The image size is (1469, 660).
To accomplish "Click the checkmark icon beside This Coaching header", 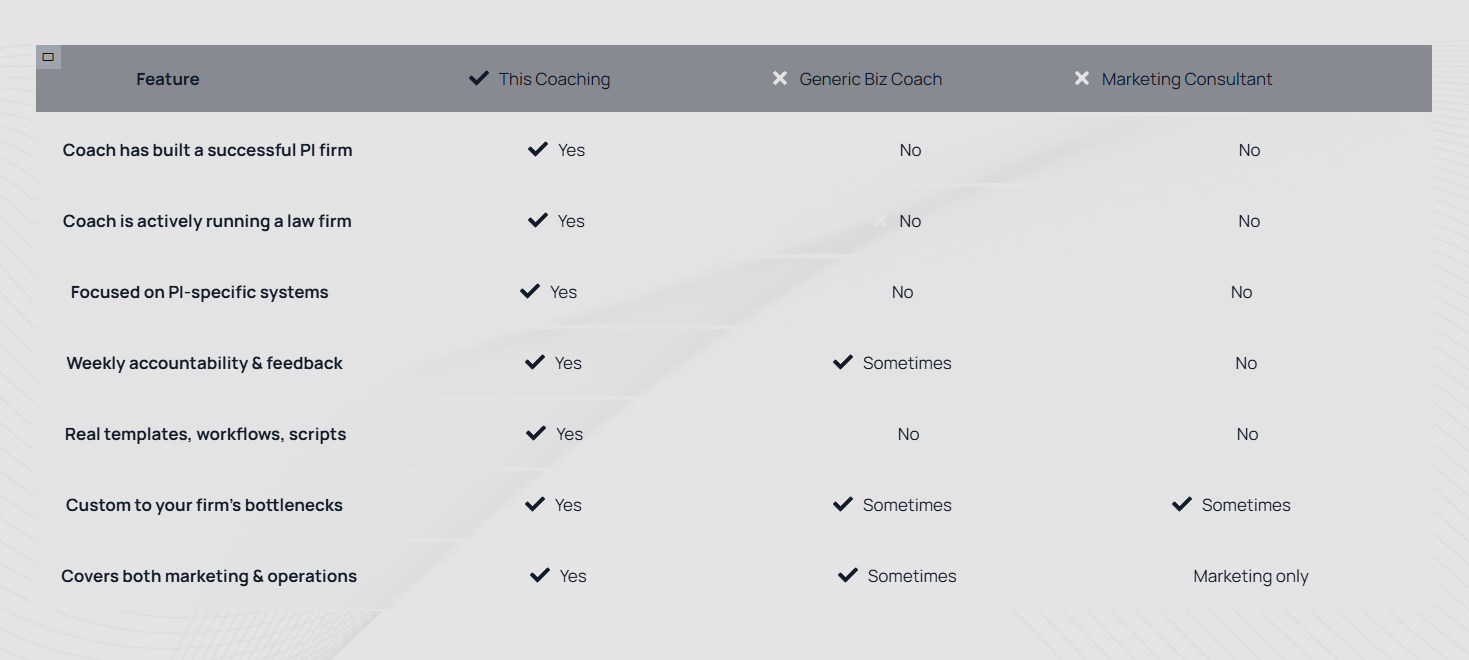I will [479, 78].
